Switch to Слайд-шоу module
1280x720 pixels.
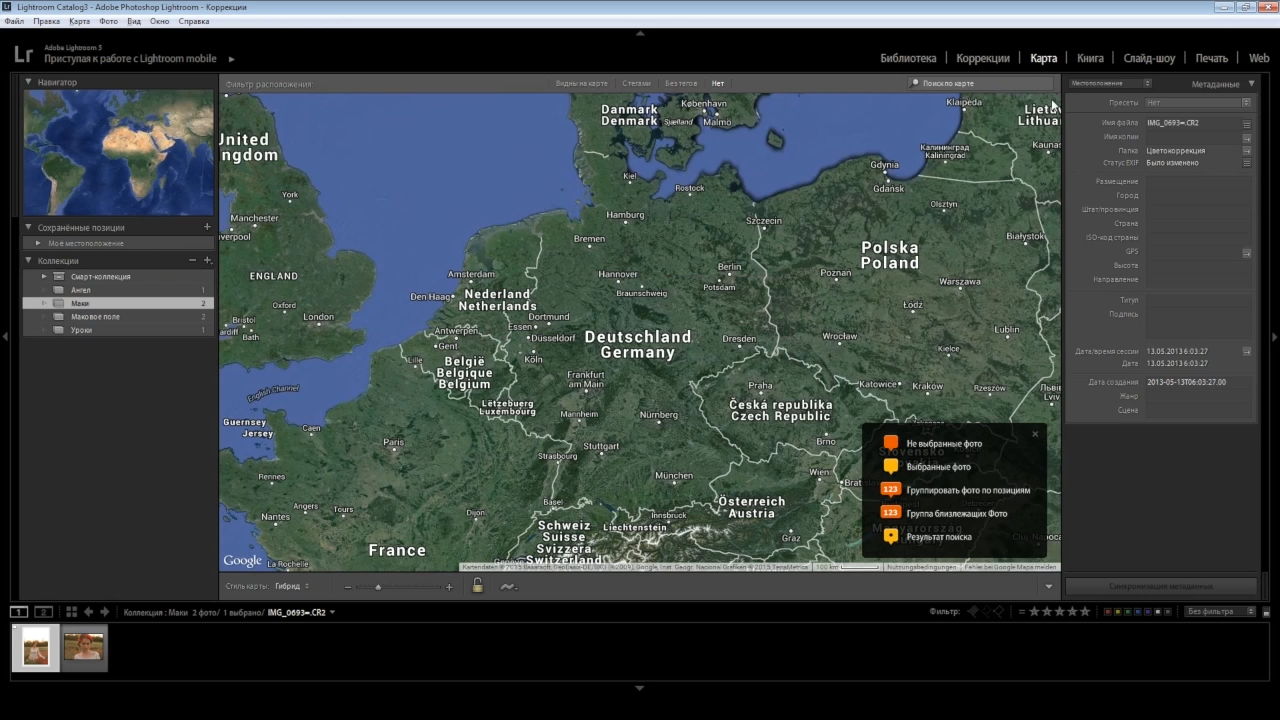click(1149, 58)
